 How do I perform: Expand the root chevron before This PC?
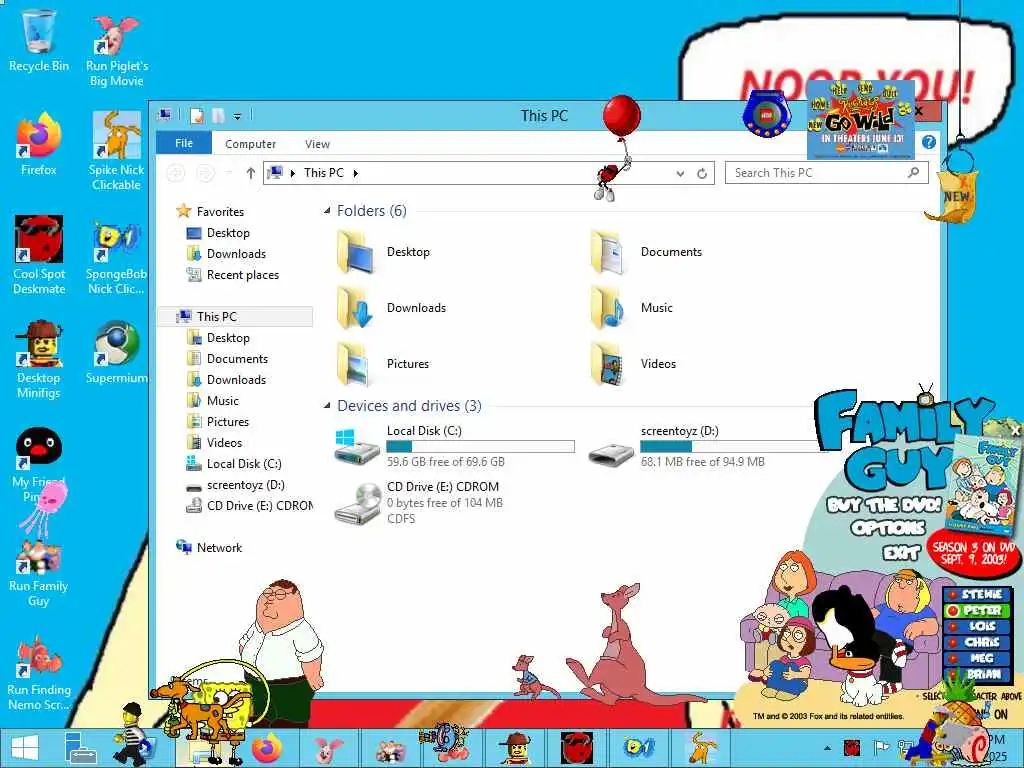click(293, 173)
